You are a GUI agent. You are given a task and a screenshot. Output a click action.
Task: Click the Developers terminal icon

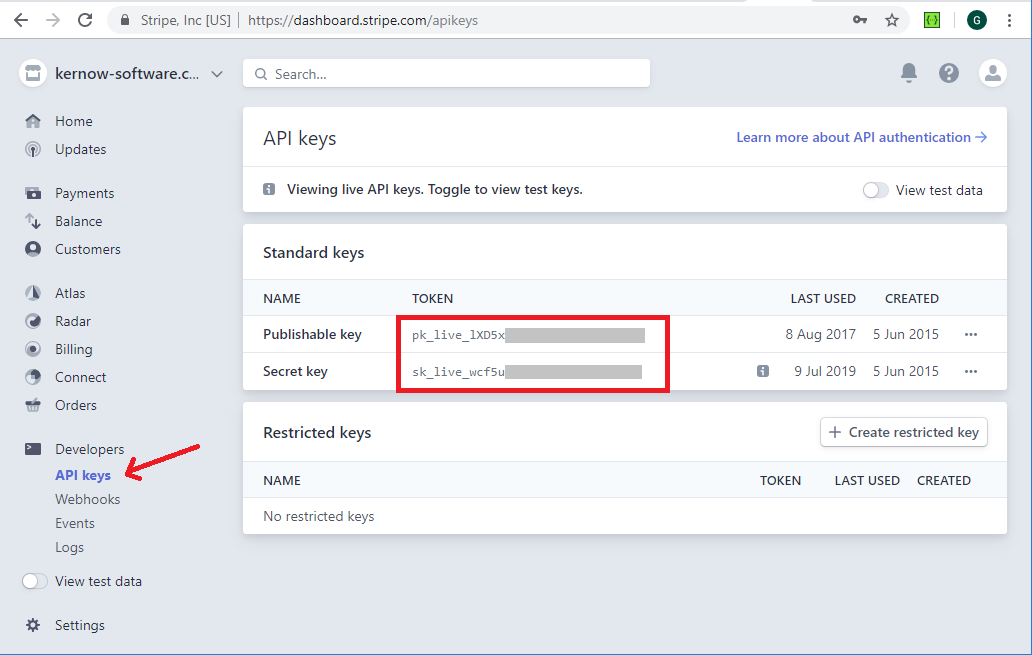point(33,449)
